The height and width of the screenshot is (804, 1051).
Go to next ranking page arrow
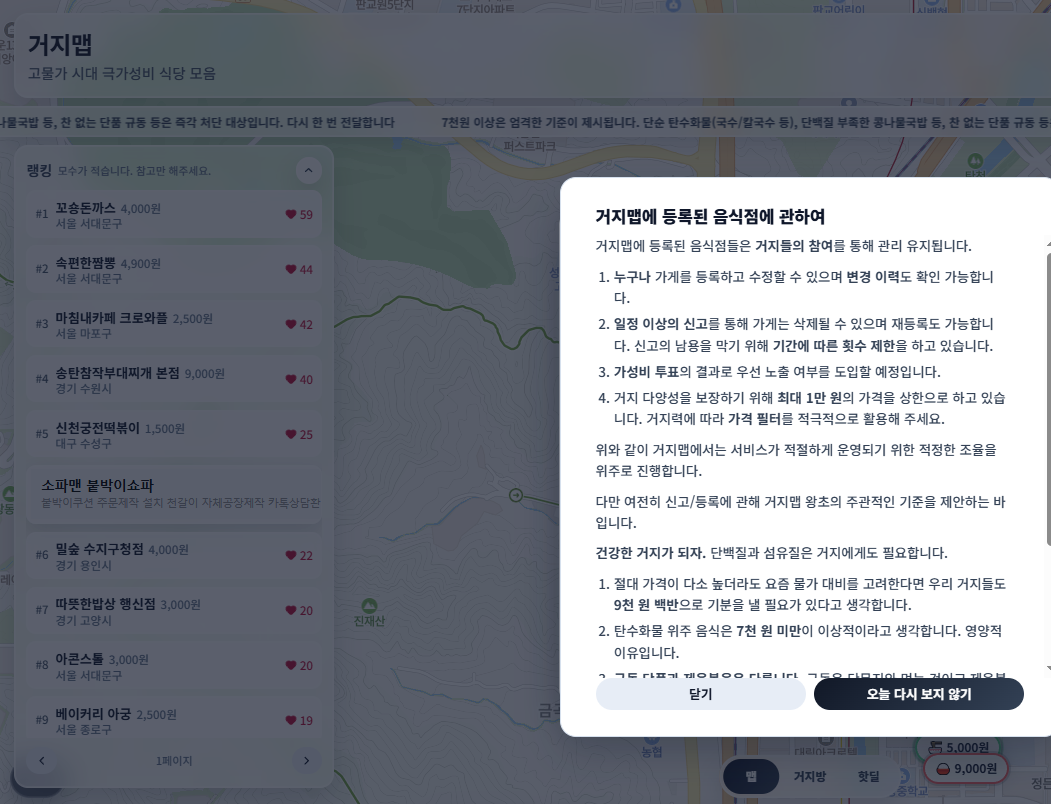coord(306,760)
